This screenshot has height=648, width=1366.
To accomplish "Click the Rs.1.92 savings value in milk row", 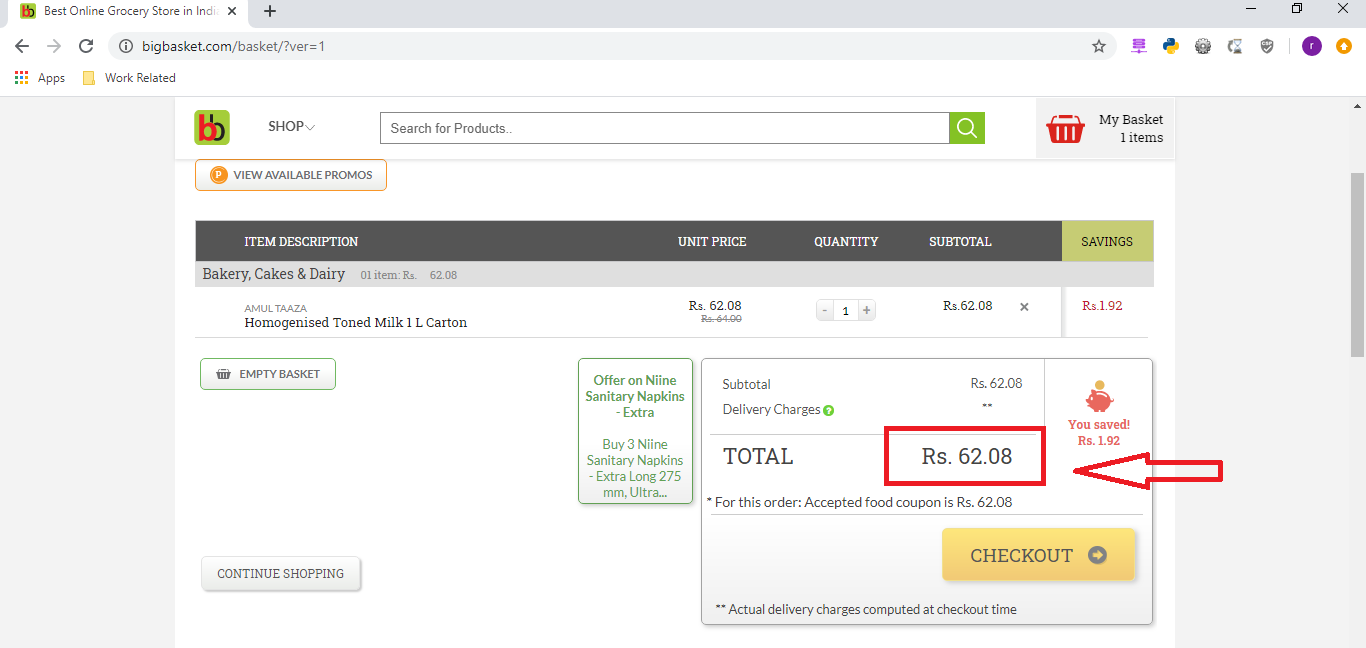I will click(x=1102, y=306).
